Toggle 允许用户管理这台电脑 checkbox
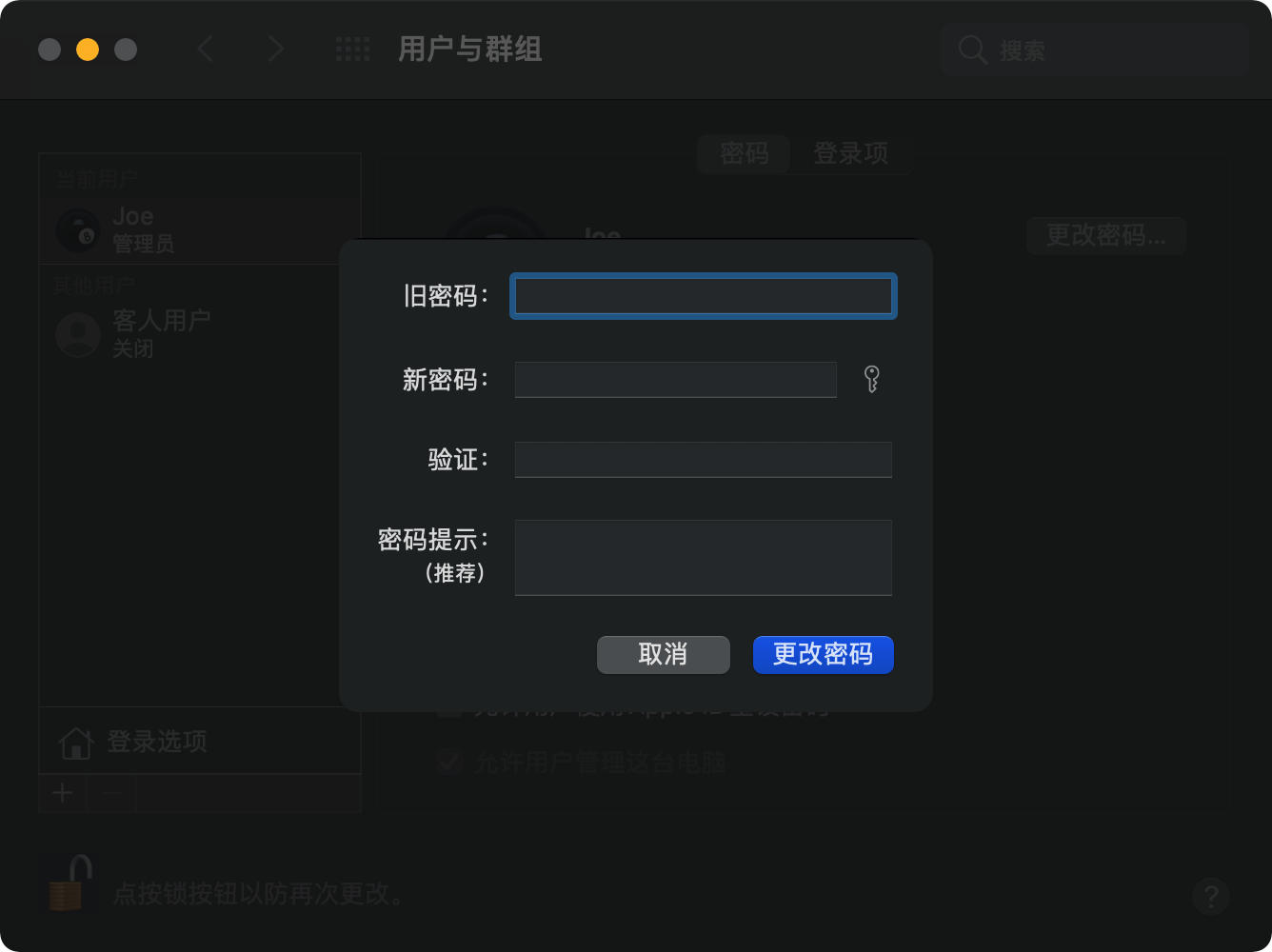Screen dimensions: 1272x952 click(449, 762)
